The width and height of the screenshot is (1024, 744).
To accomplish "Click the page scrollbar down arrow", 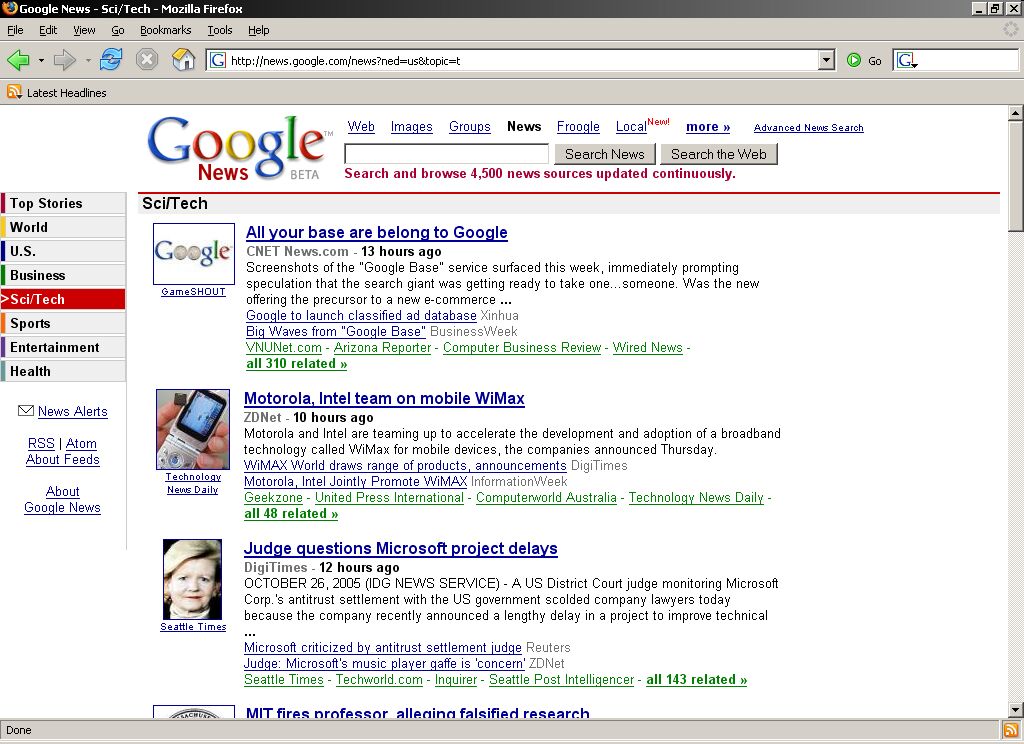I will (x=1016, y=710).
